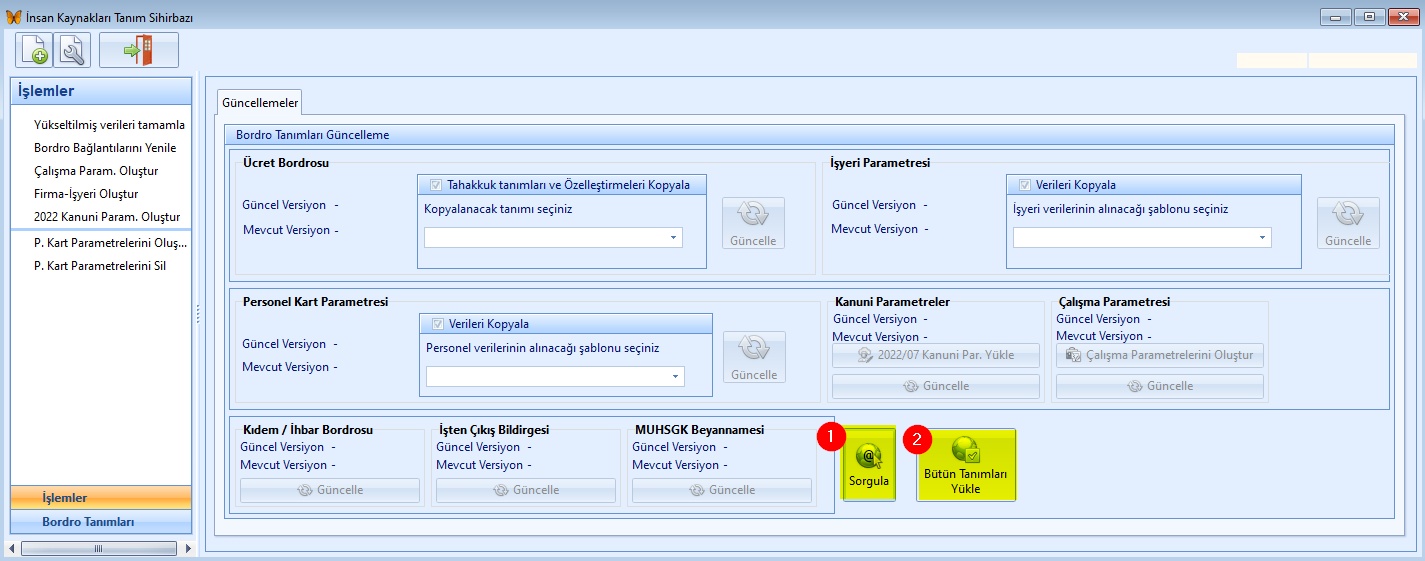Click Güncelle in İşyeri Parametresi section
This screenshot has width=1425, height=561.
coord(1348,223)
